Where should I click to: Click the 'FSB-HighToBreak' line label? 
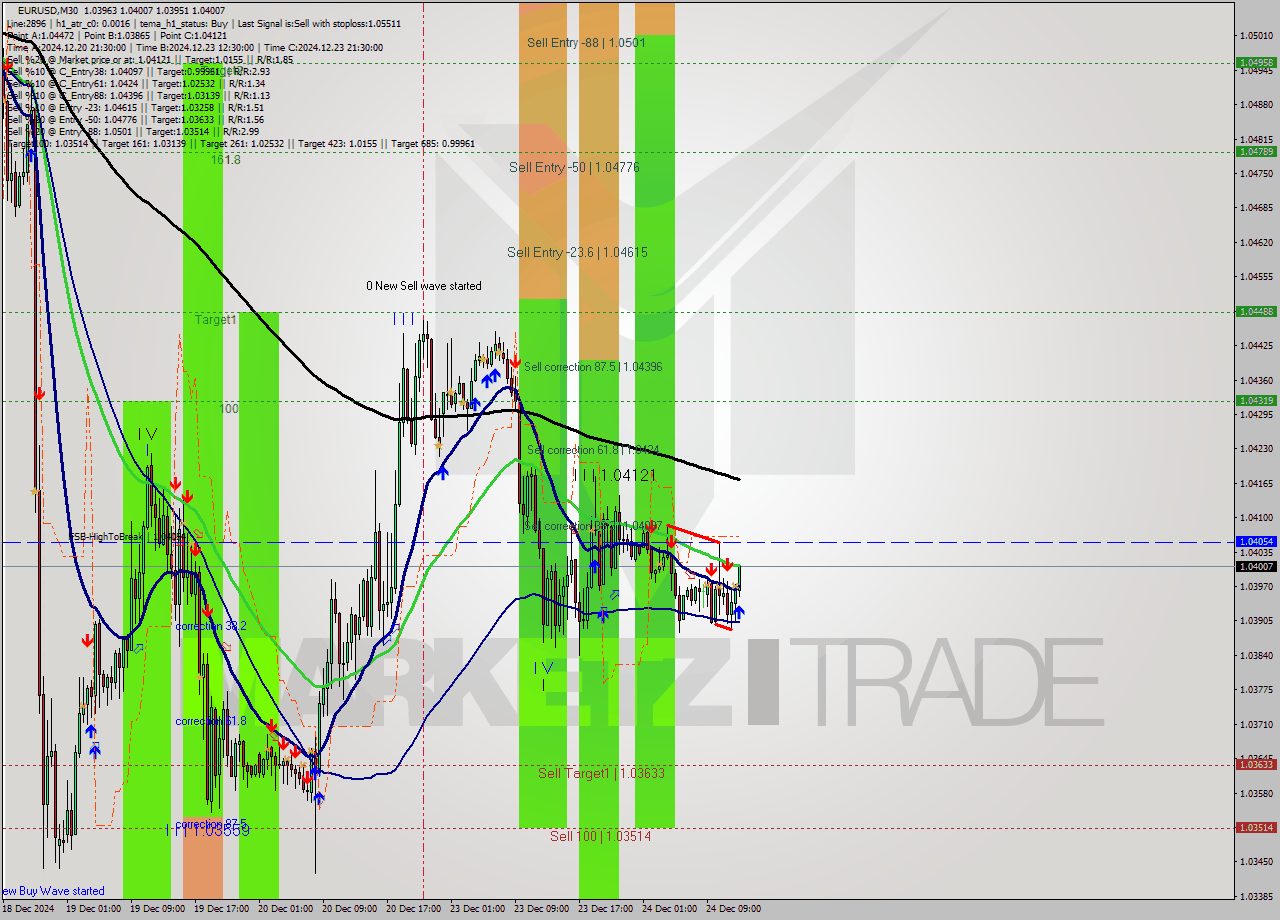[106, 537]
